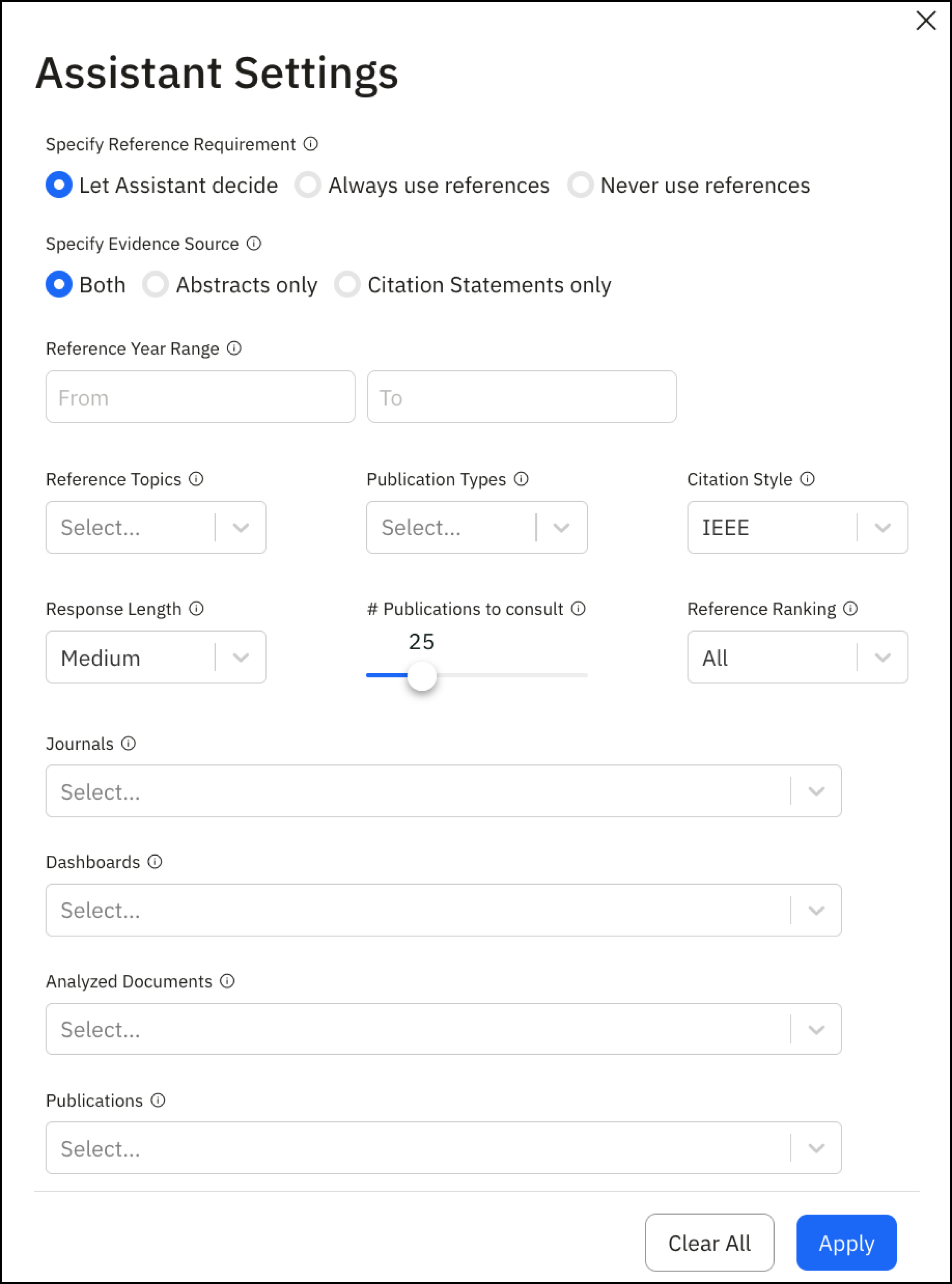This screenshot has height=1284, width=952.
Task: Choose Never use references radio button
Action: click(580, 185)
